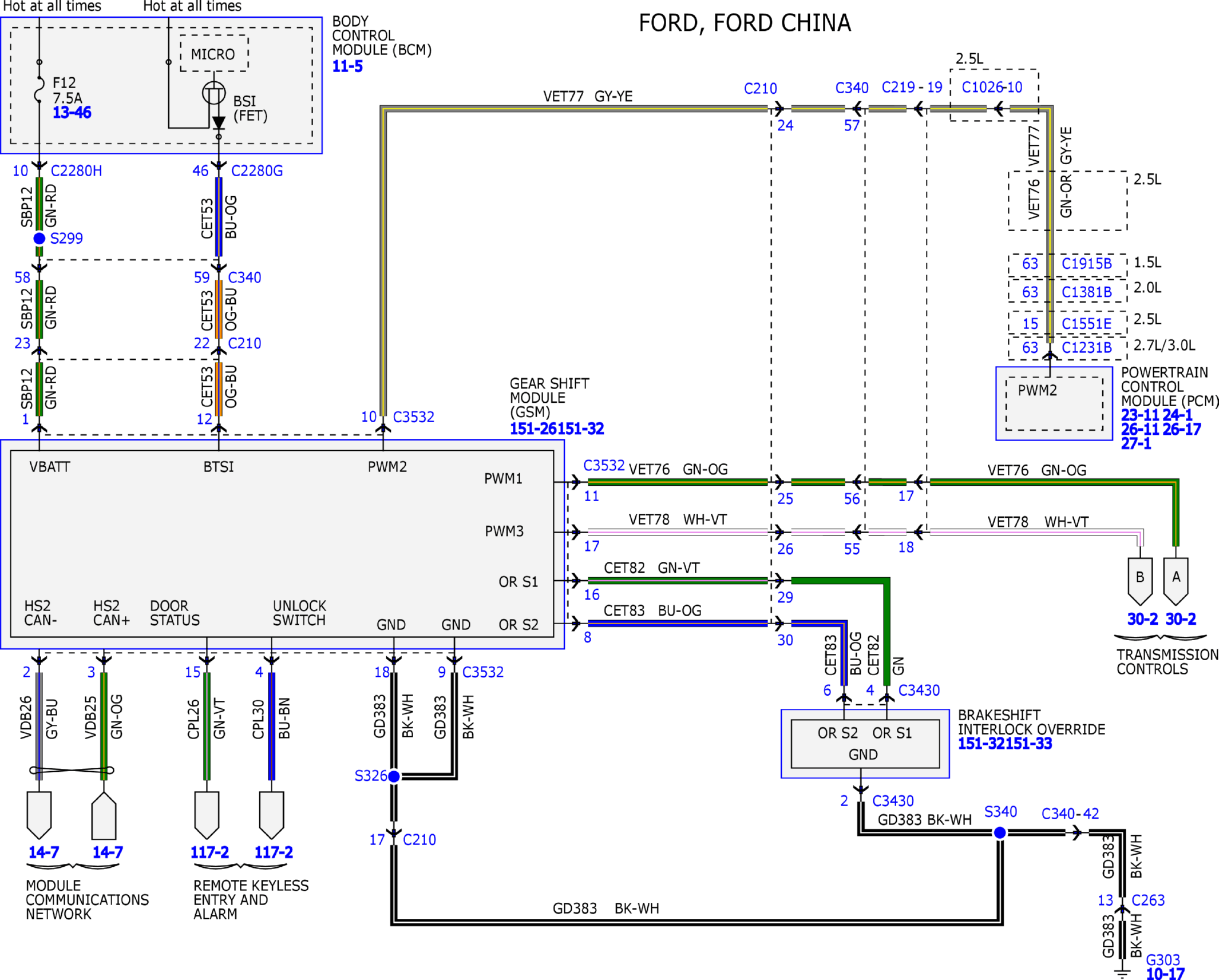The width and height of the screenshot is (1219, 980).
Task: Follow the 26-11 PCM reference
Action: (x=1139, y=429)
